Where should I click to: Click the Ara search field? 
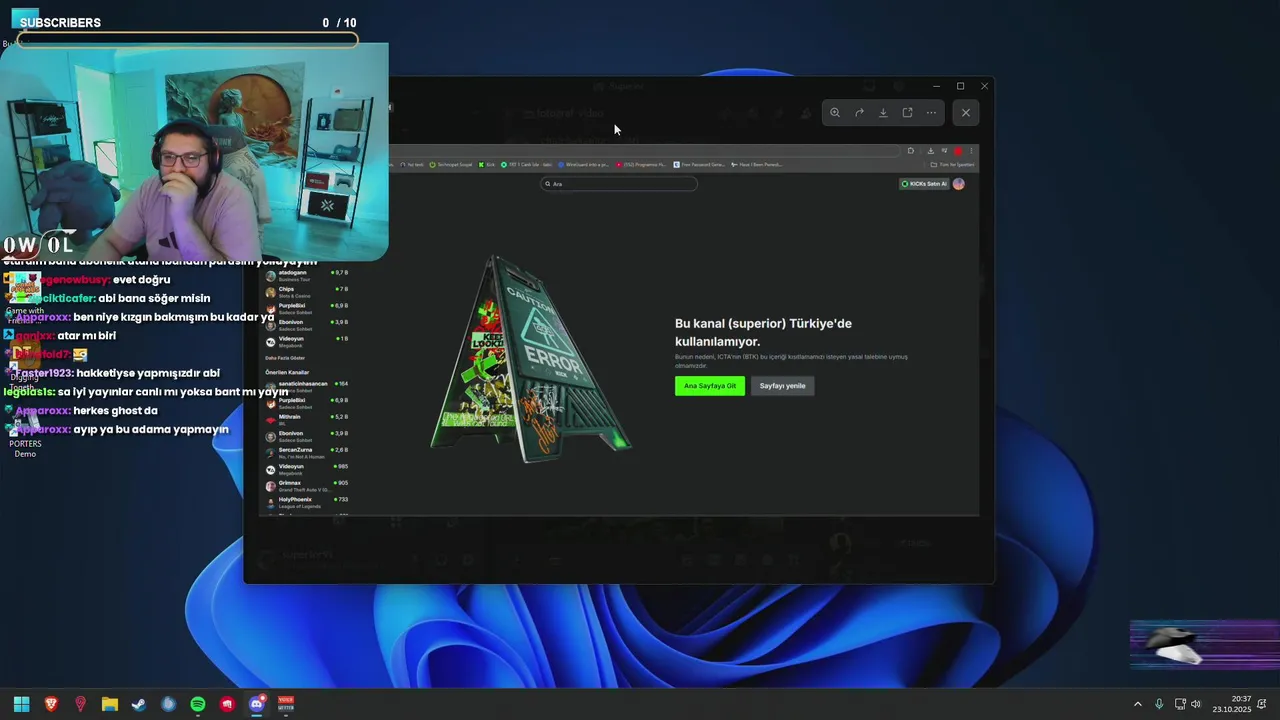[619, 184]
